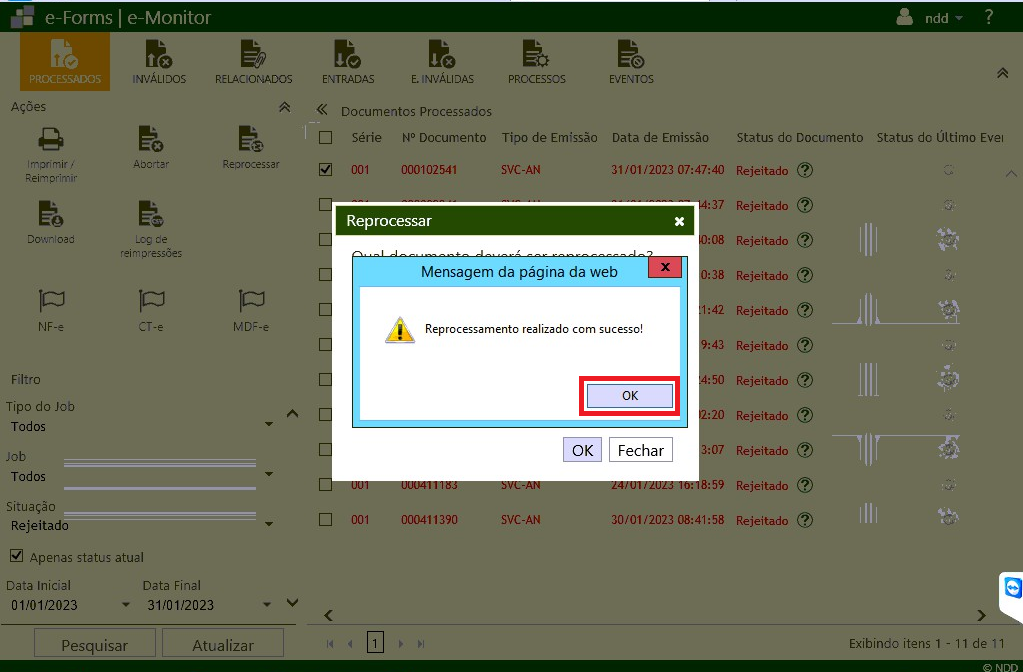Toggle Apenas status atual checkbox

(17, 557)
